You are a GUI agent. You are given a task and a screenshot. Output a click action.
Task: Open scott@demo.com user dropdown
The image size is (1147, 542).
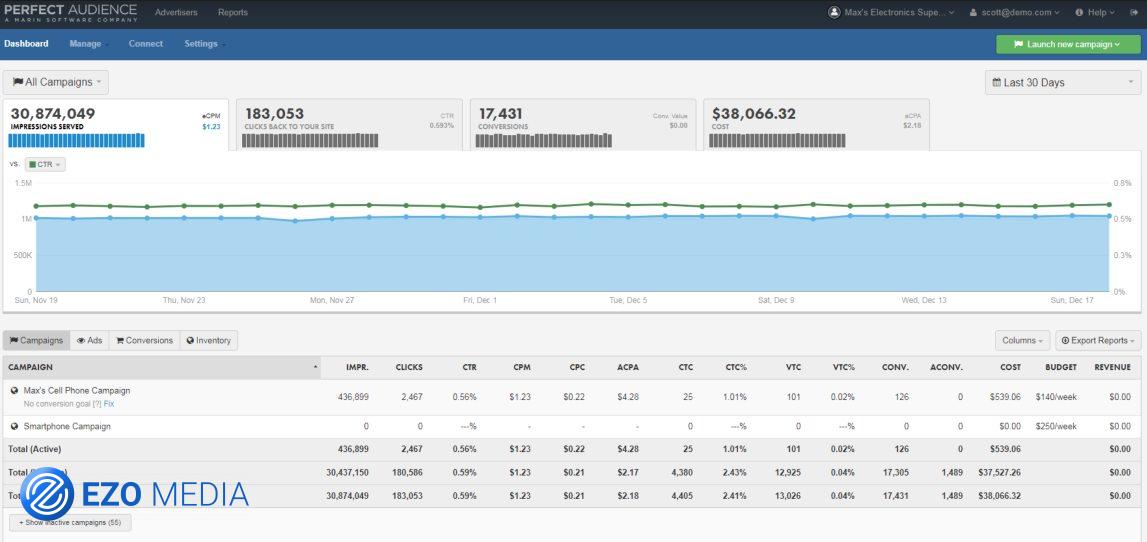1015,12
